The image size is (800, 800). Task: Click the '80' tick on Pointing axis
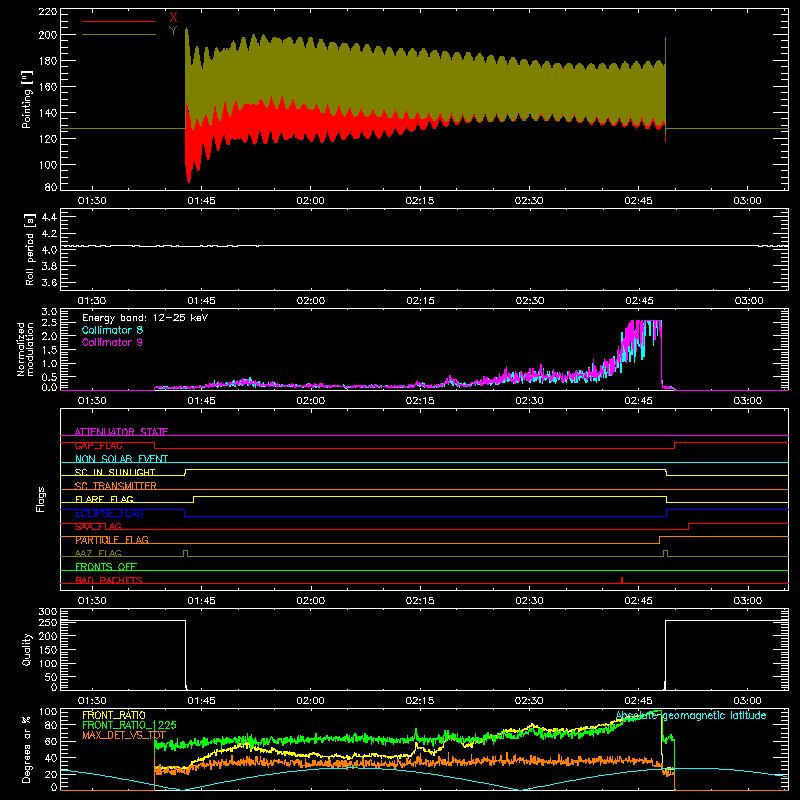point(51,187)
